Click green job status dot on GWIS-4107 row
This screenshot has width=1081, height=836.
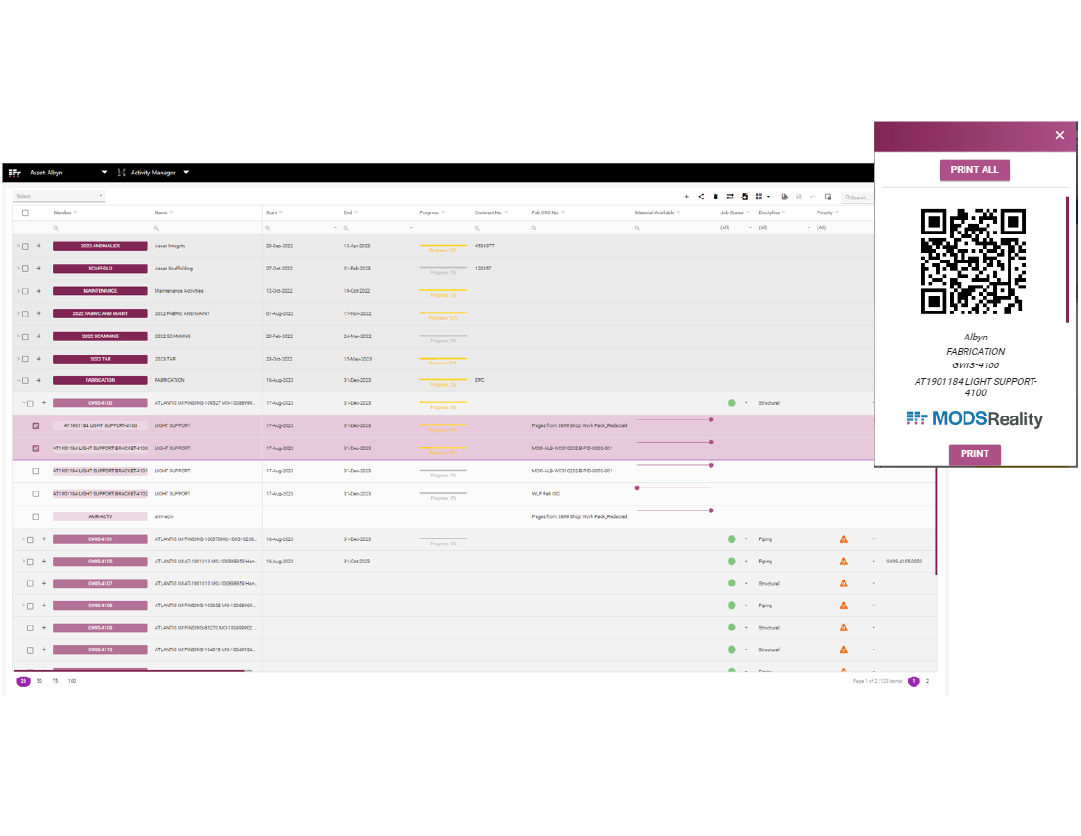(731, 583)
